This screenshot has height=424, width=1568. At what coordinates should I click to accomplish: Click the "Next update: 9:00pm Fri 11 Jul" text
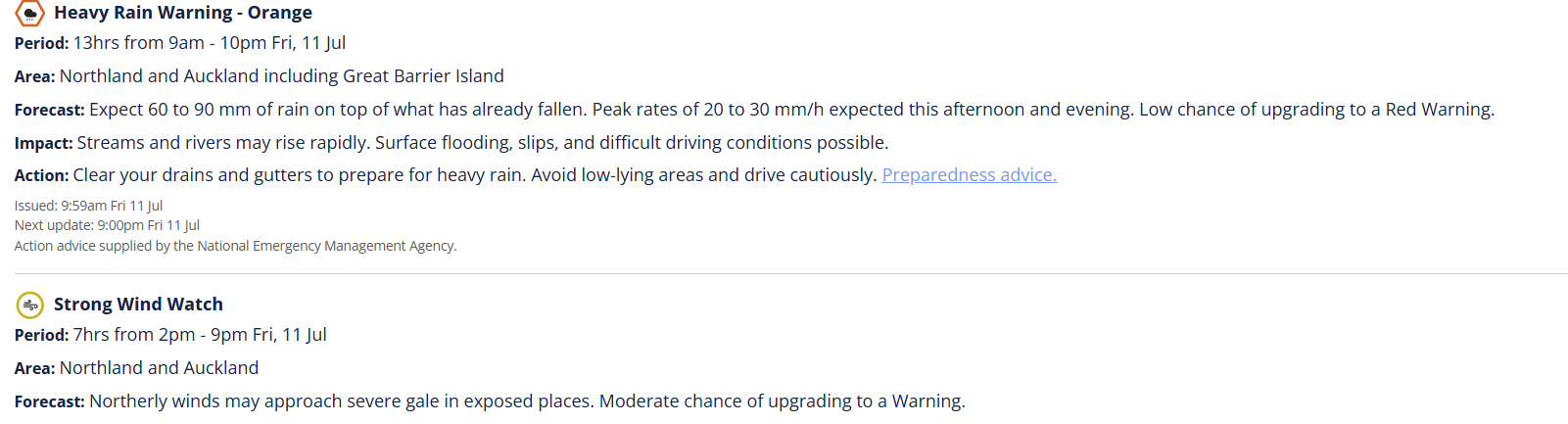(107, 225)
